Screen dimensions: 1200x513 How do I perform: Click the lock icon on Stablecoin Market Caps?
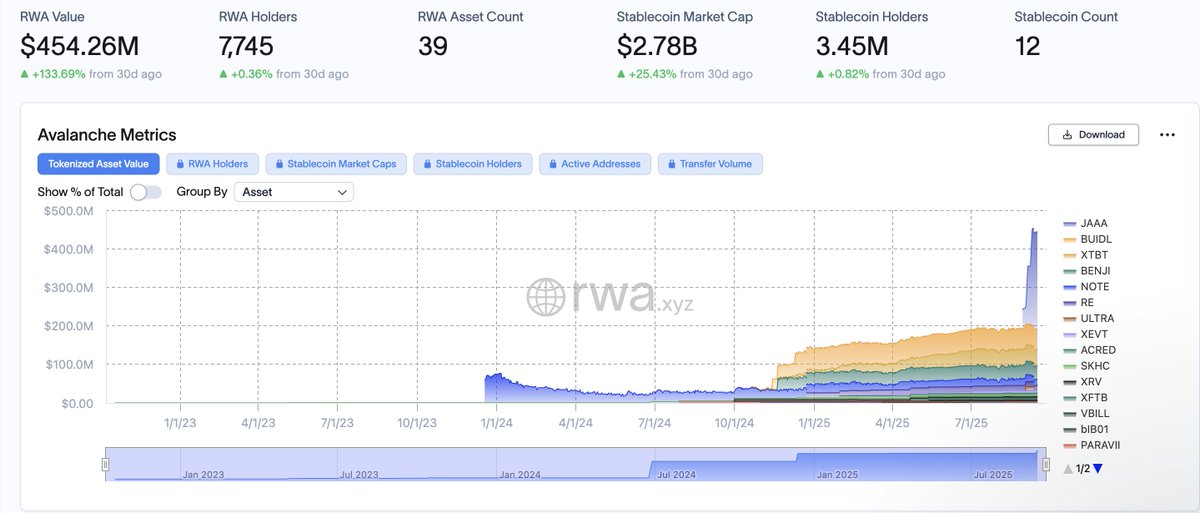279,164
